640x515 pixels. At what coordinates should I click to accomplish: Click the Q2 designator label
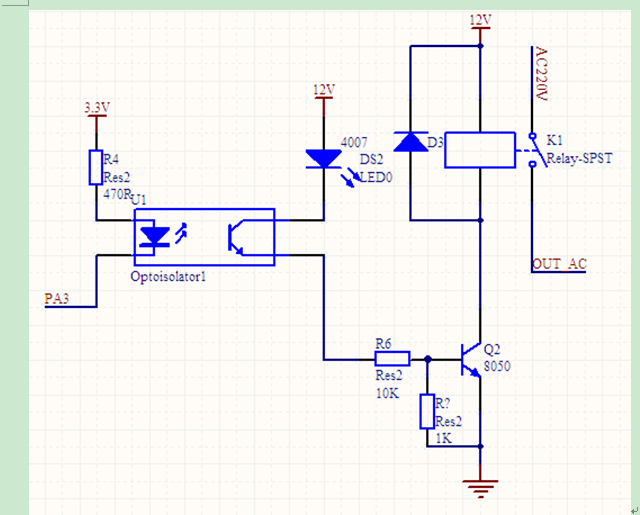click(492, 349)
